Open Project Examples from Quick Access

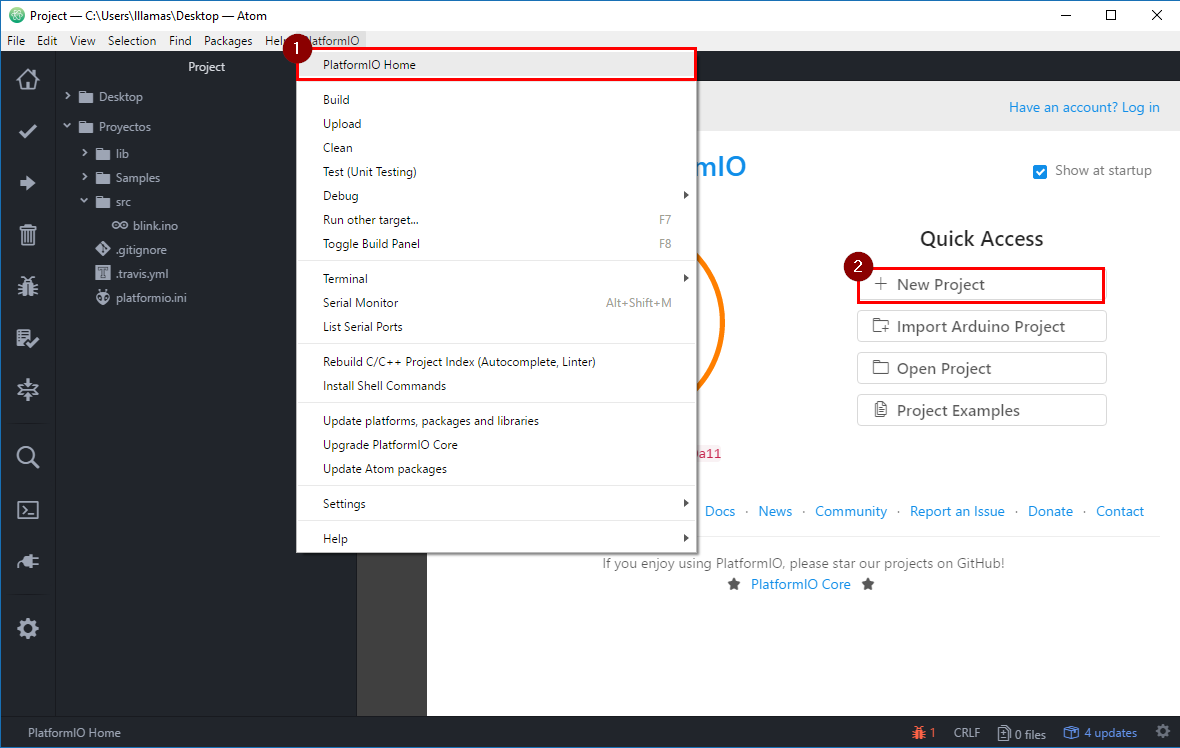pos(981,411)
